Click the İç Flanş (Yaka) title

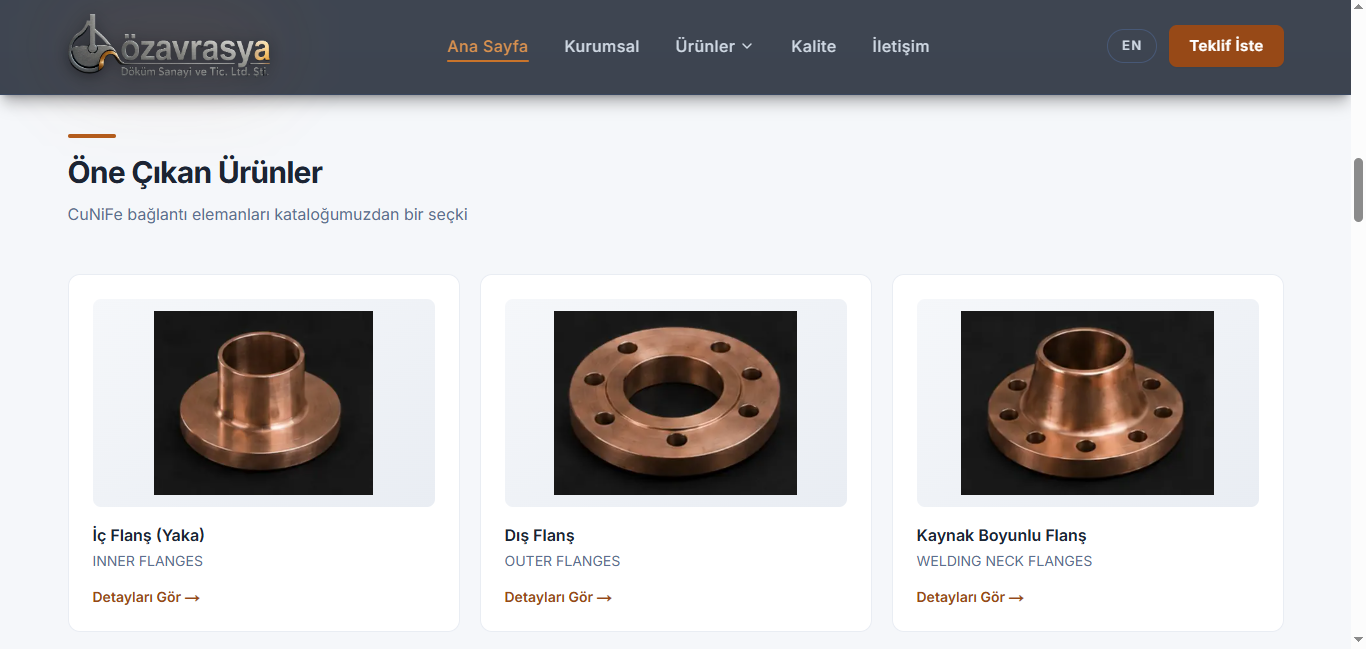(x=149, y=535)
